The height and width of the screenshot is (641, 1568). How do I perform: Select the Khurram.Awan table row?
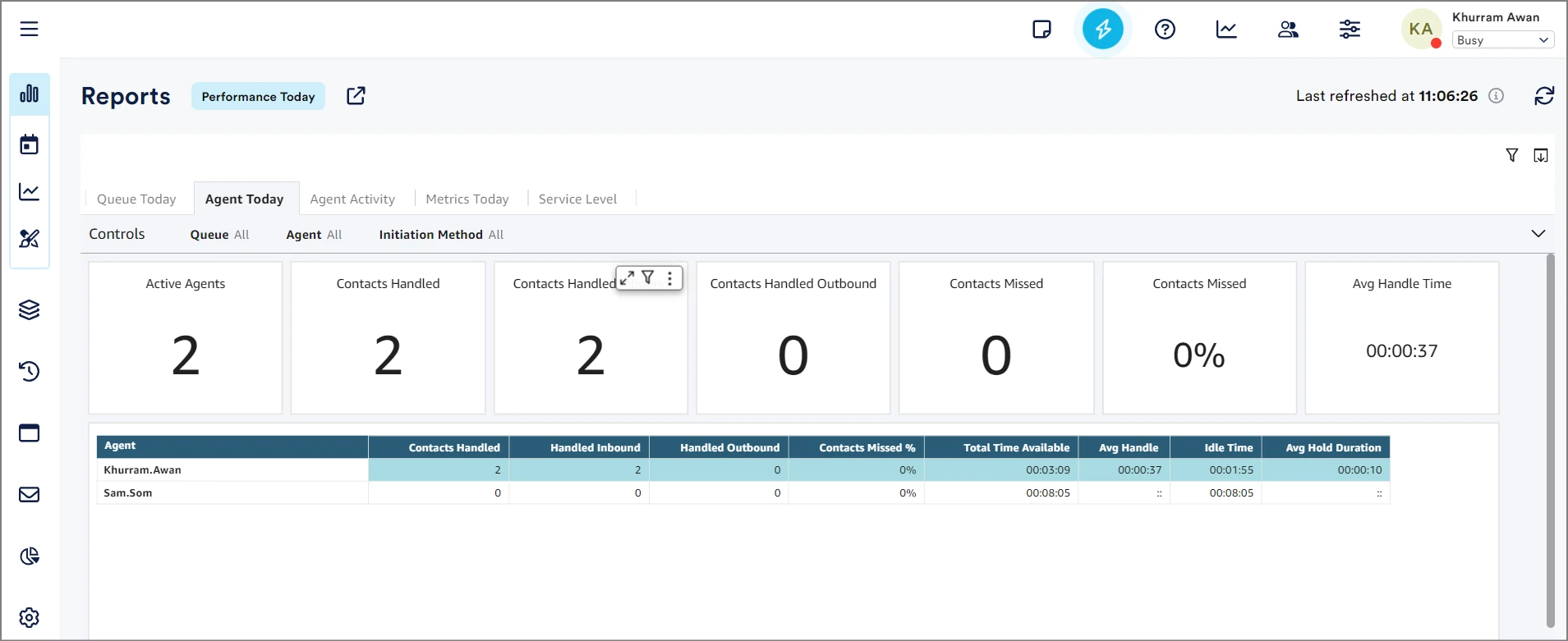click(x=143, y=470)
